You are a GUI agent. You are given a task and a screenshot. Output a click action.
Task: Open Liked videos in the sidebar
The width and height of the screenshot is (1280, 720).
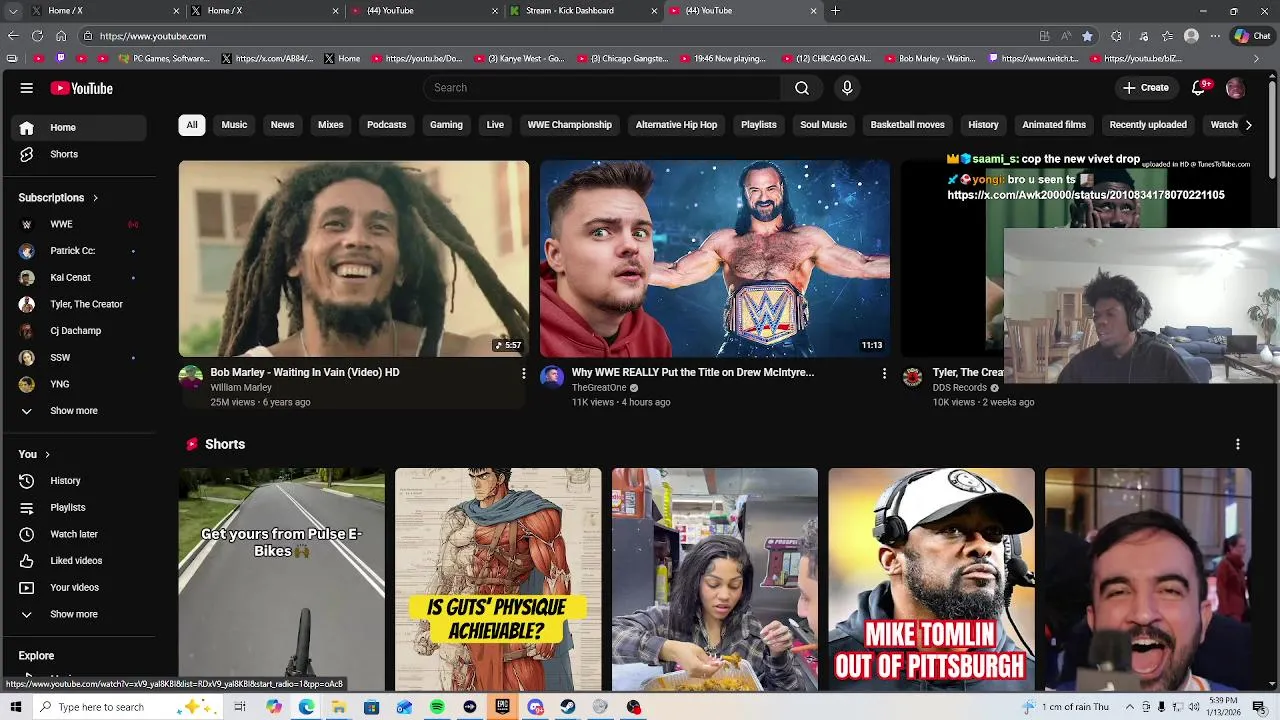coord(78,561)
